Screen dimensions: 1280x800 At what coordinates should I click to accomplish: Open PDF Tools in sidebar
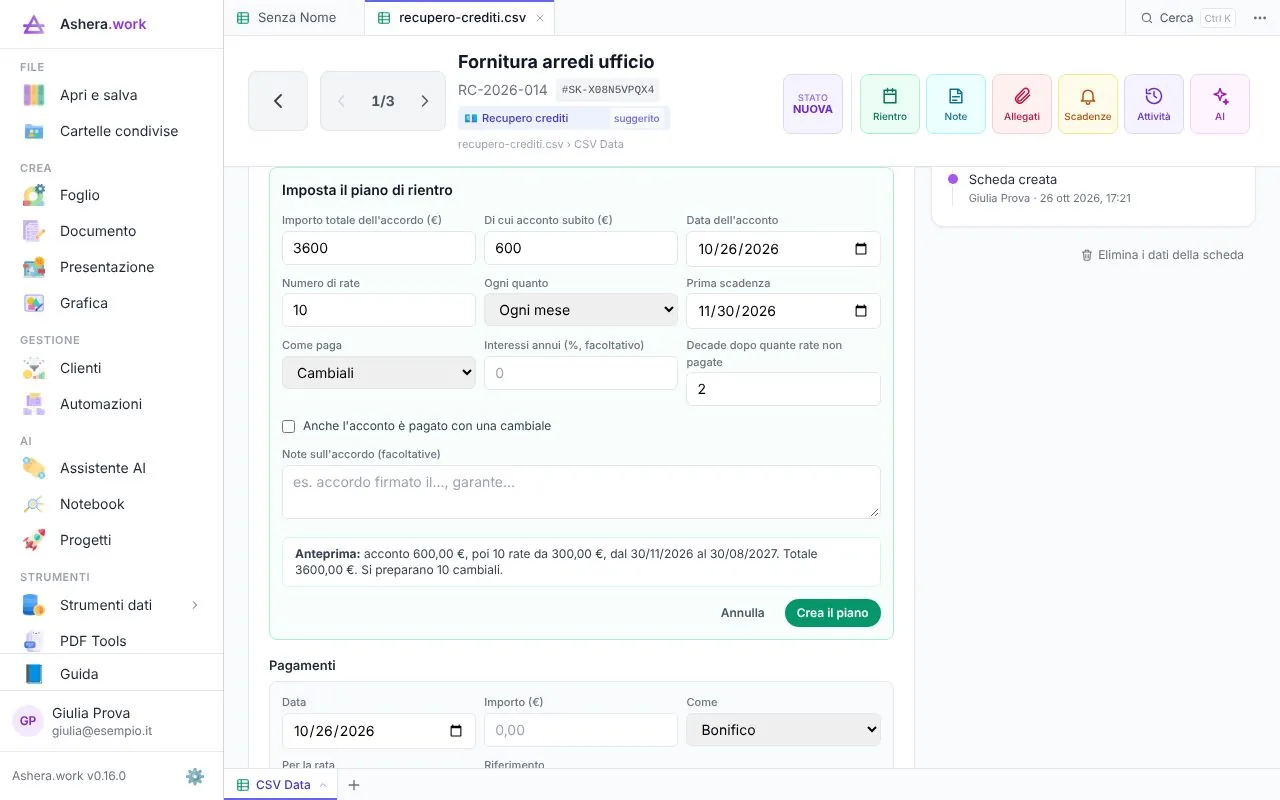pos(111,641)
